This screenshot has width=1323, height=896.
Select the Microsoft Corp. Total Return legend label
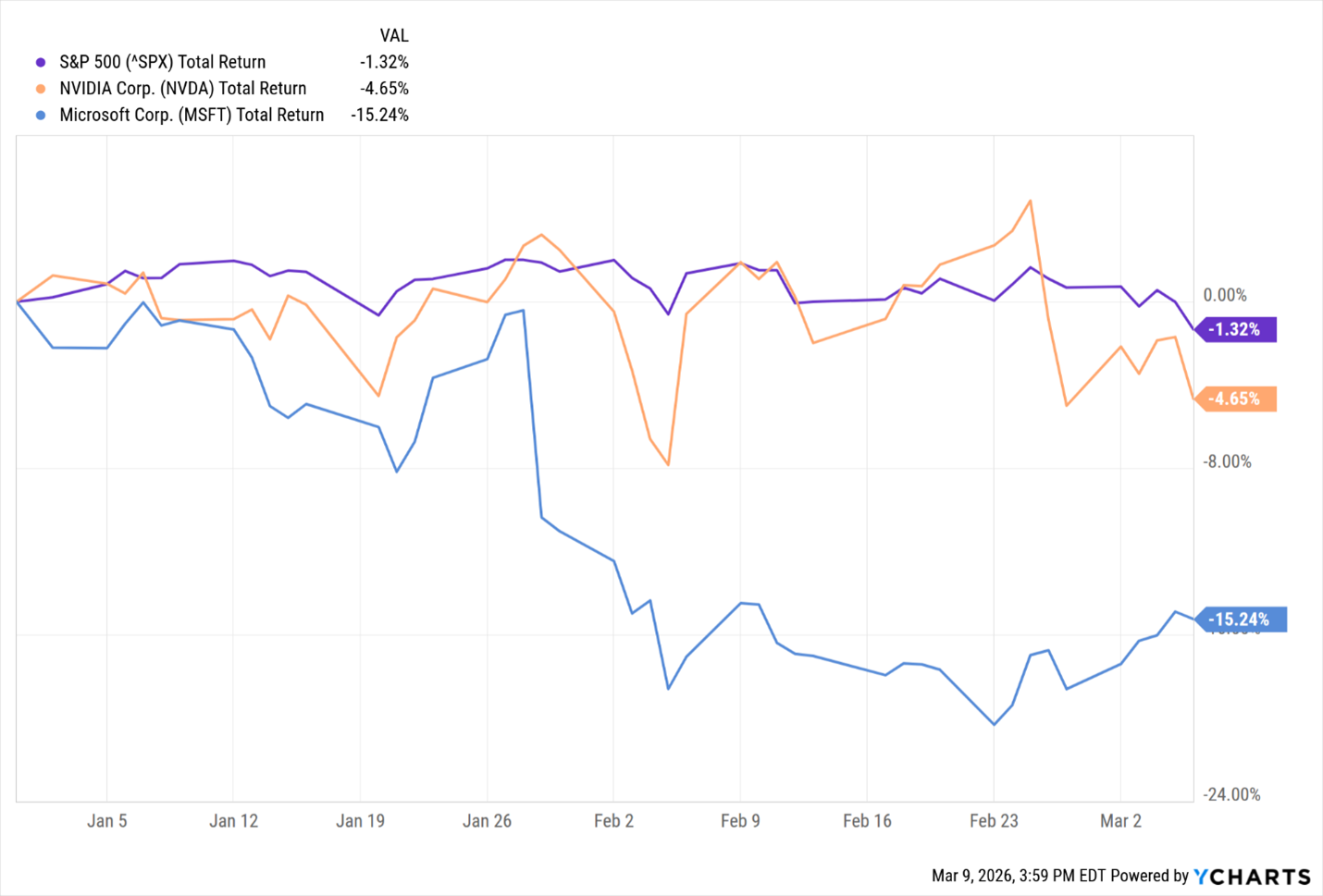click(x=192, y=116)
